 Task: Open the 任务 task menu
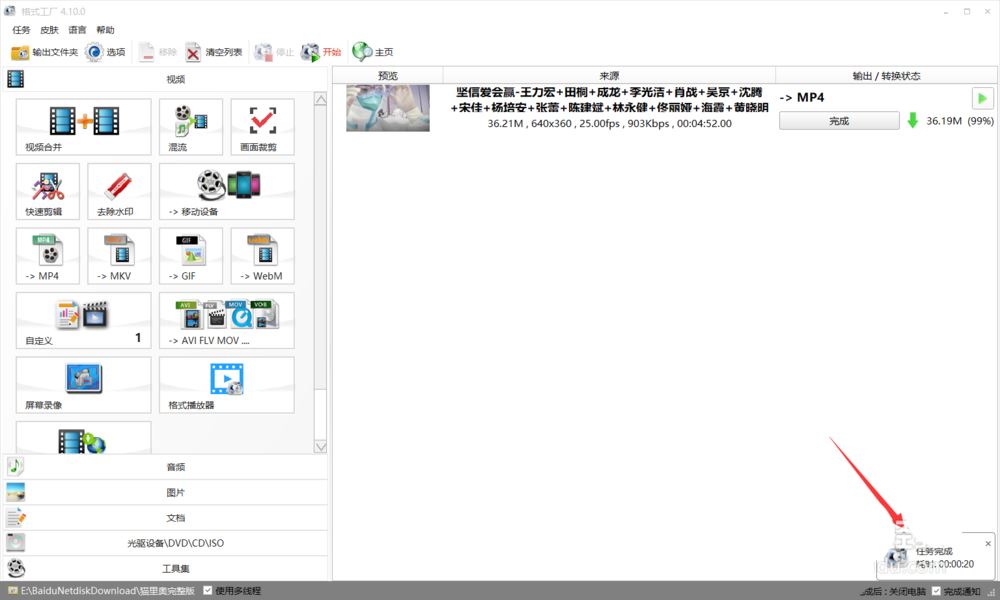(x=21, y=30)
